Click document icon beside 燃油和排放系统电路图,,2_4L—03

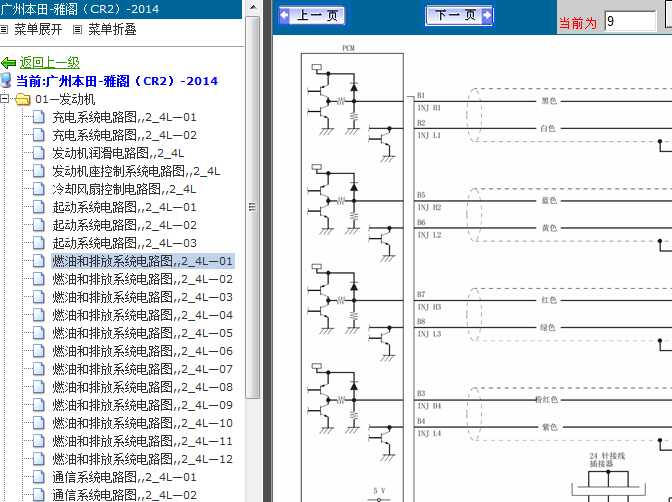(39, 297)
